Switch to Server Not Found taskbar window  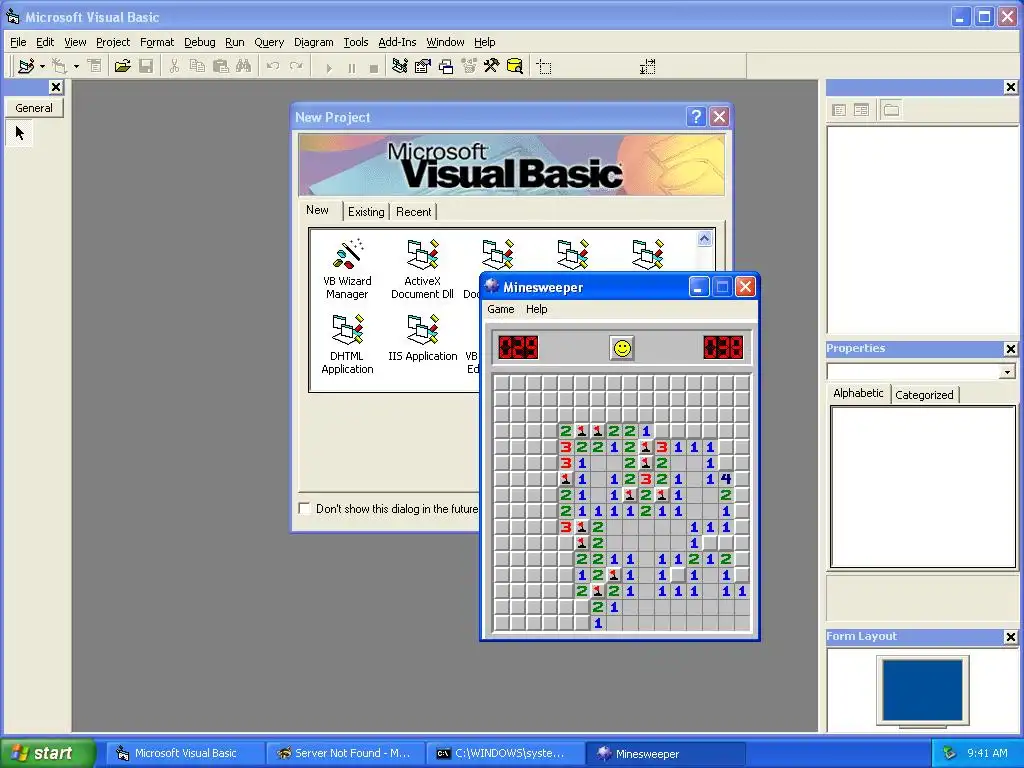point(345,753)
